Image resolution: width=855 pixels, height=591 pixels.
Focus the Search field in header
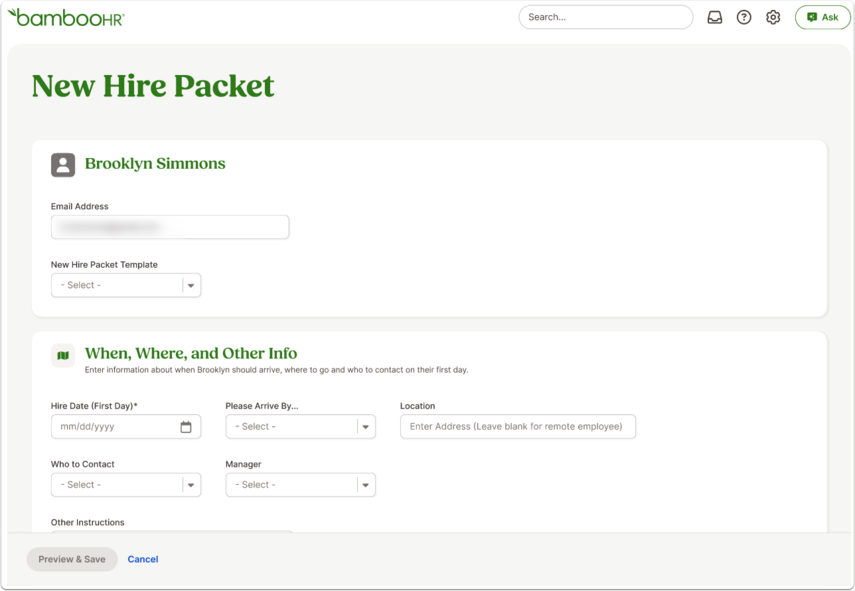pyautogui.click(x=606, y=17)
